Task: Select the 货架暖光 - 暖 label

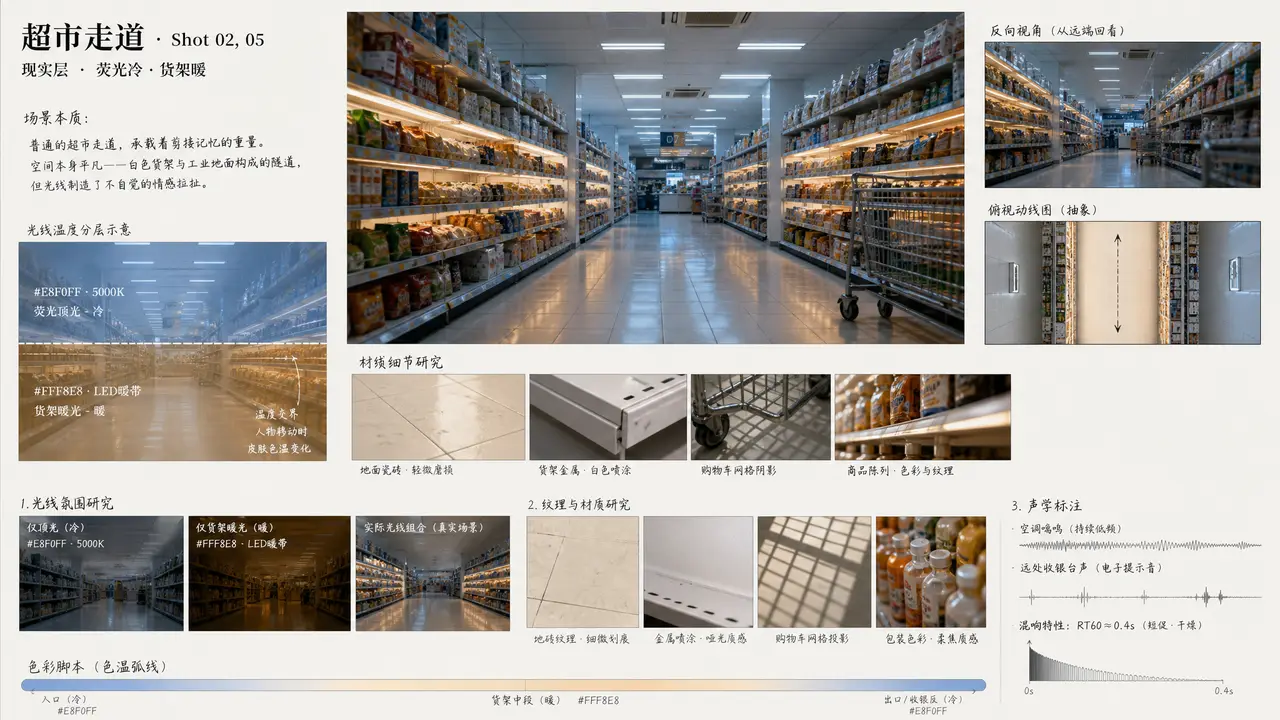Action: coord(69,410)
